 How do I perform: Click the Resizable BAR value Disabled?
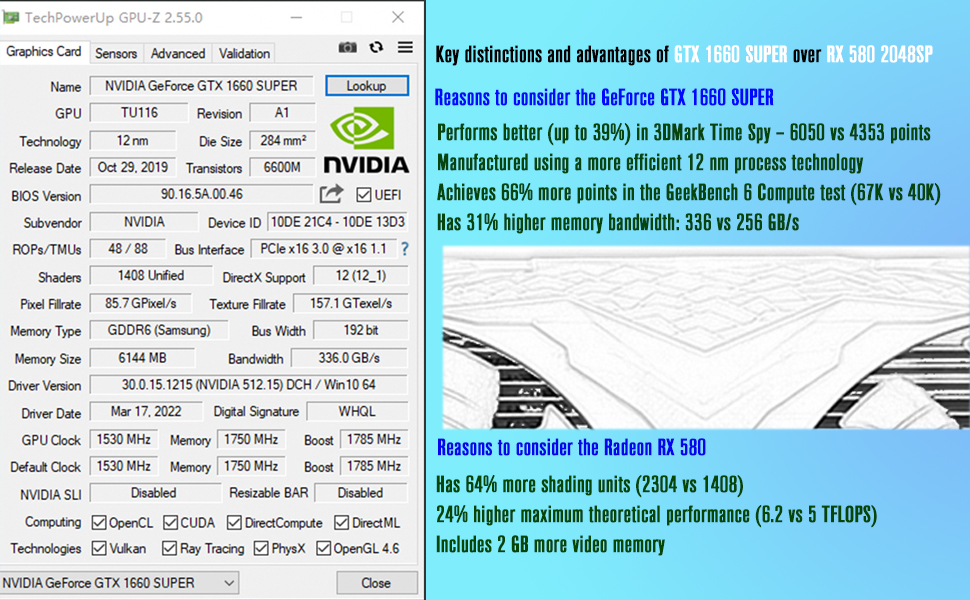(x=361, y=493)
